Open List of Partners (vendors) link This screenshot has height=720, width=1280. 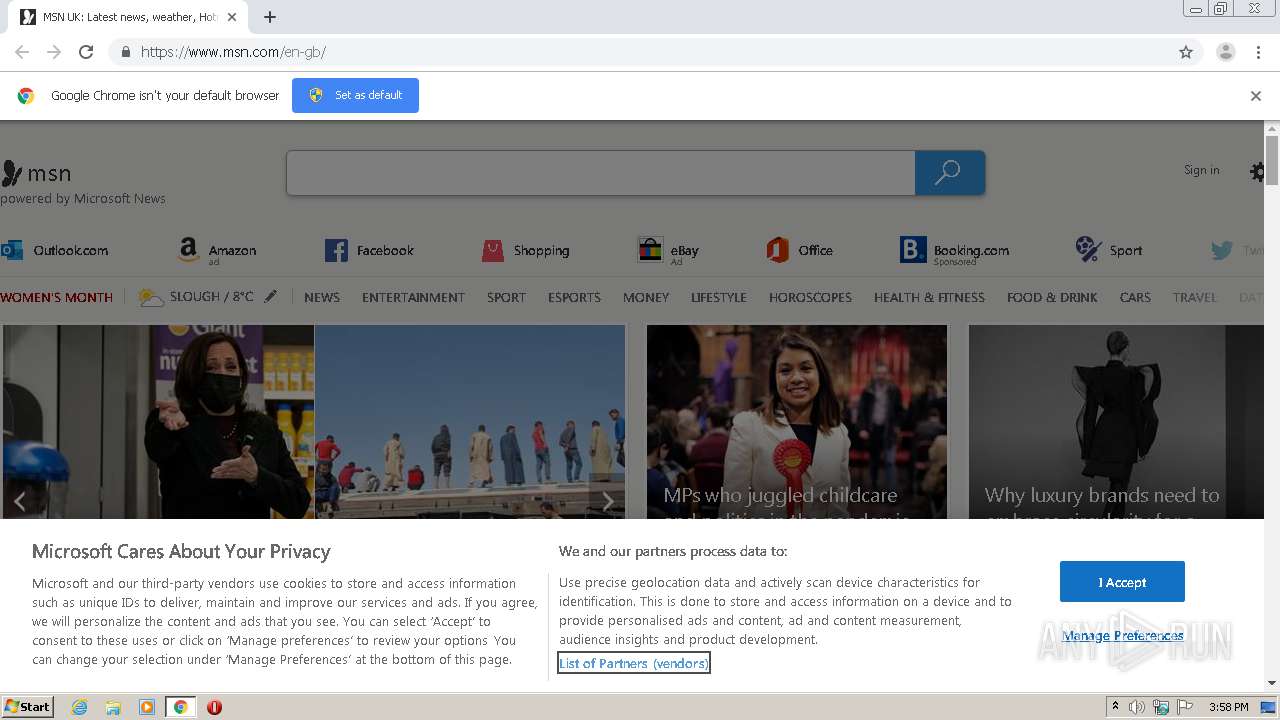tap(633, 663)
